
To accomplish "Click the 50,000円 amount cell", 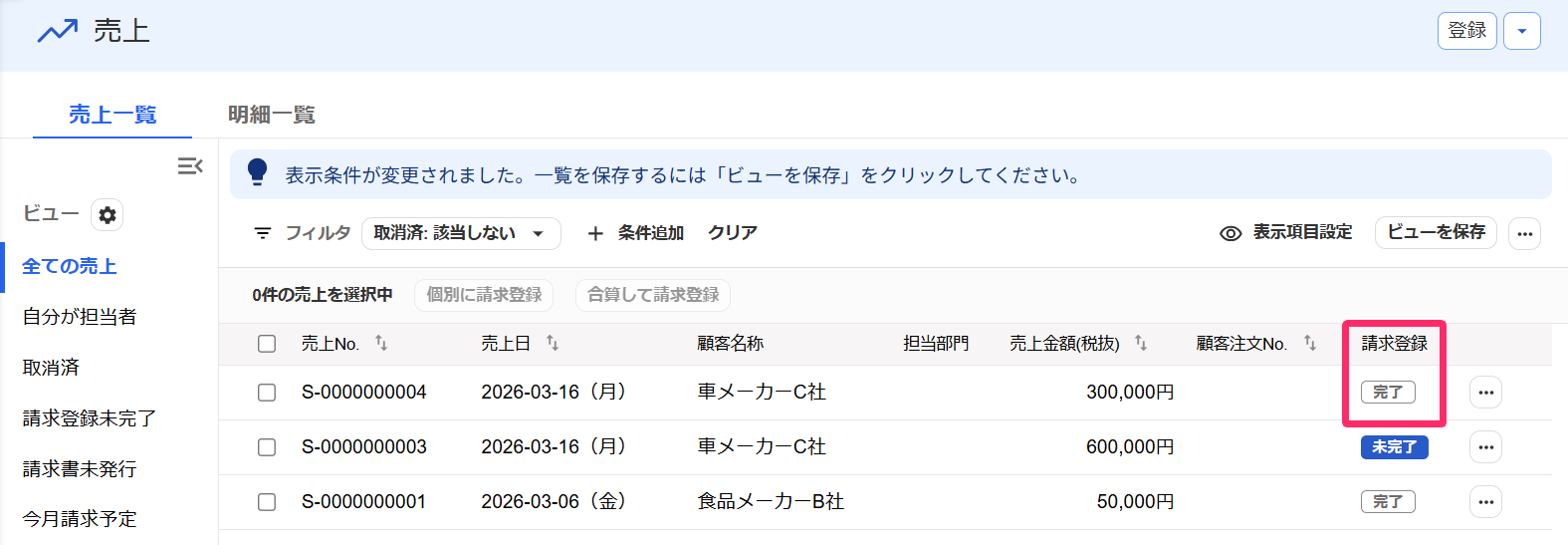I will [x=1136, y=502].
